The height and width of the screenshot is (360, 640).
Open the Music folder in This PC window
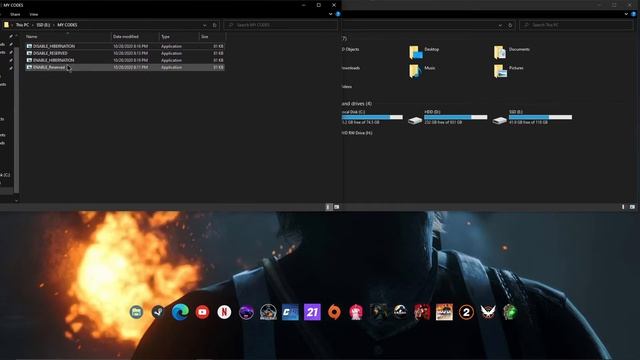pyautogui.click(x=422, y=71)
